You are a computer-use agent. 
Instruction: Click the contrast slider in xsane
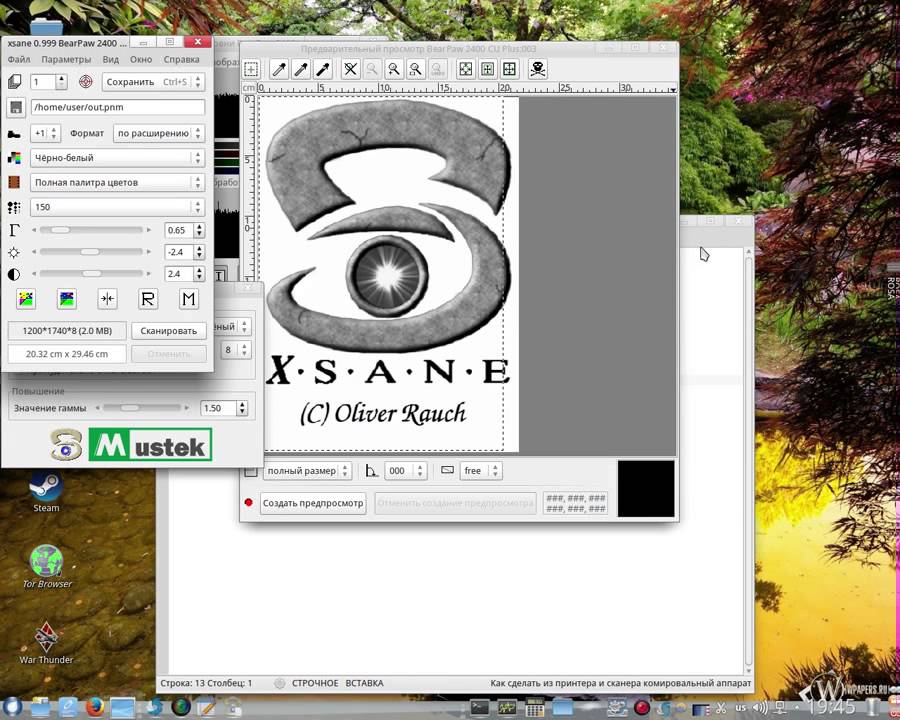point(91,274)
